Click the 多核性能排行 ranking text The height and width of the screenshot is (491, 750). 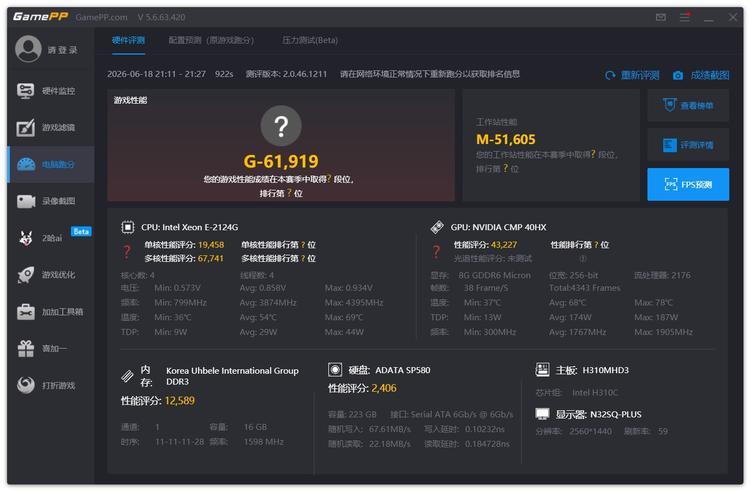(x=278, y=258)
